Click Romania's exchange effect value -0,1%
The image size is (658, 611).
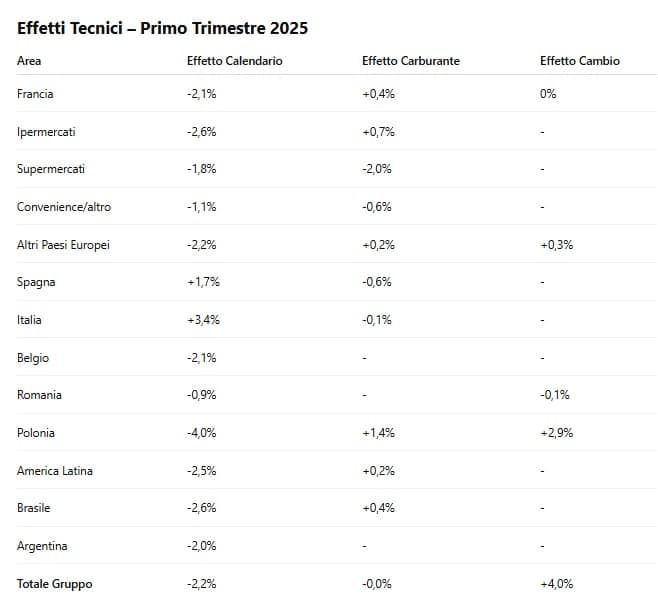point(554,395)
